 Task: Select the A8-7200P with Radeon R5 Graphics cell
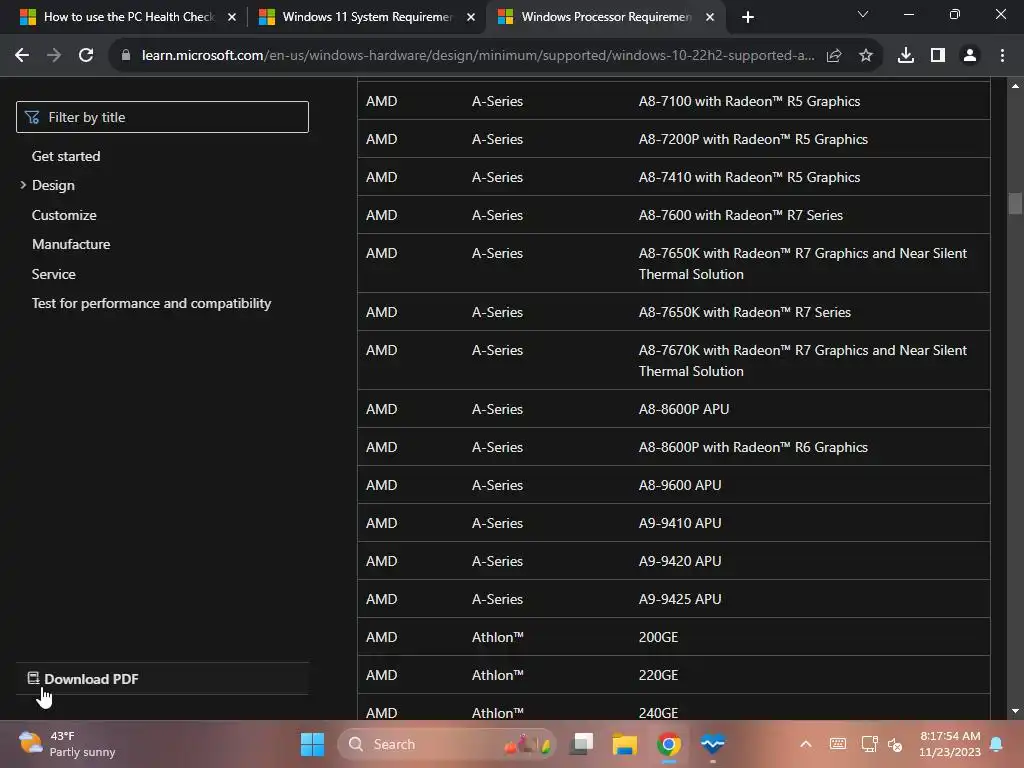tap(810, 138)
